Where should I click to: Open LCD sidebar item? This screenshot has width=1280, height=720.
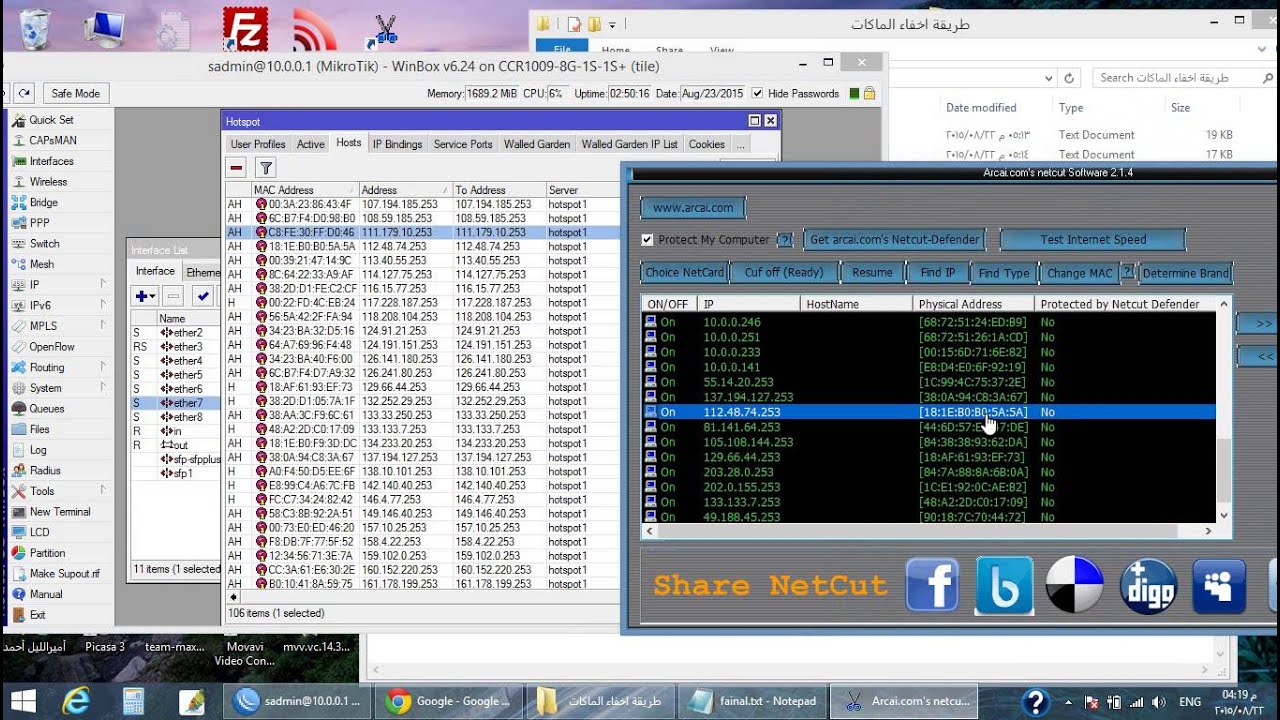point(39,532)
